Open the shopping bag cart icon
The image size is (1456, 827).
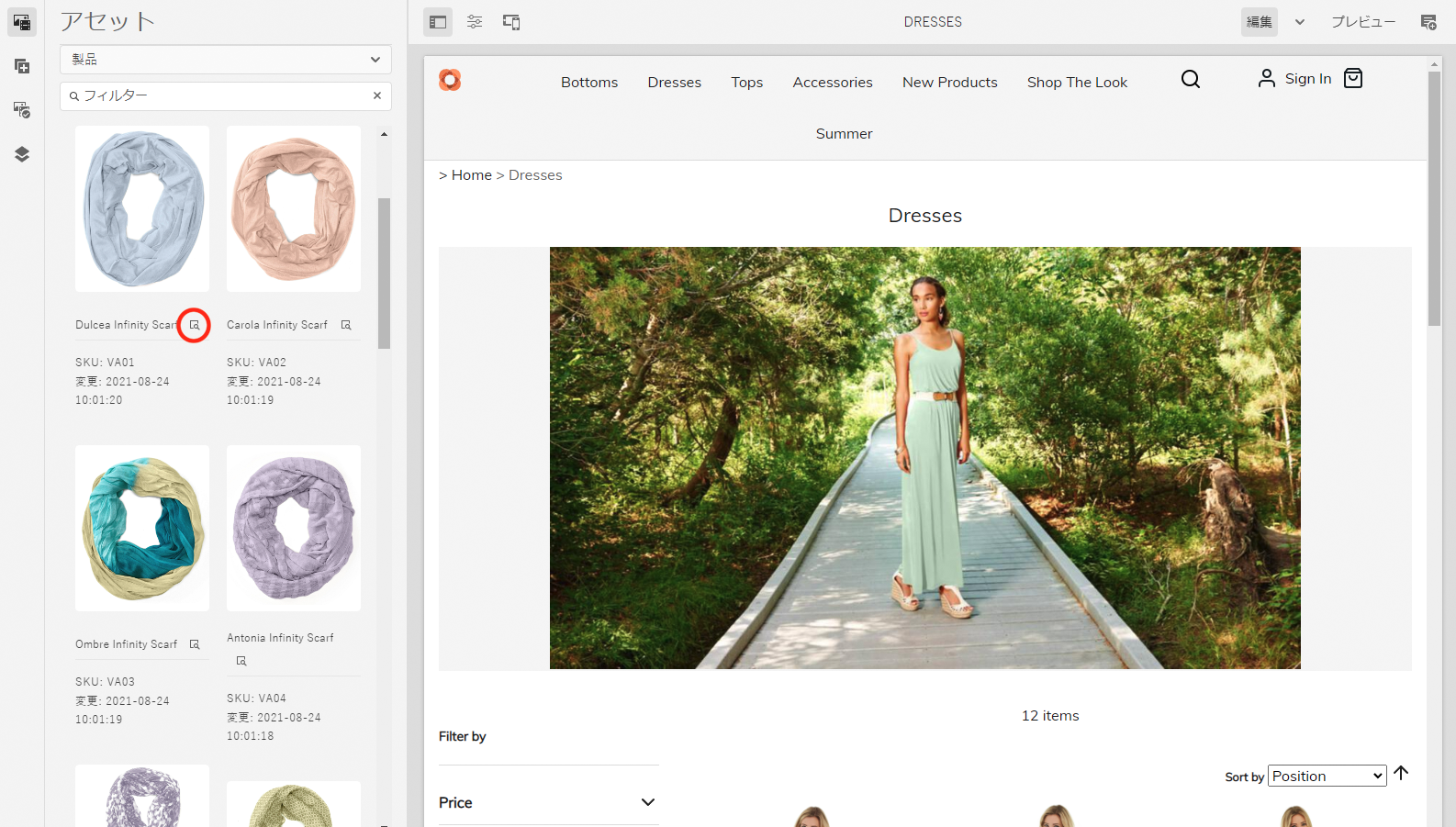[1353, 78]
